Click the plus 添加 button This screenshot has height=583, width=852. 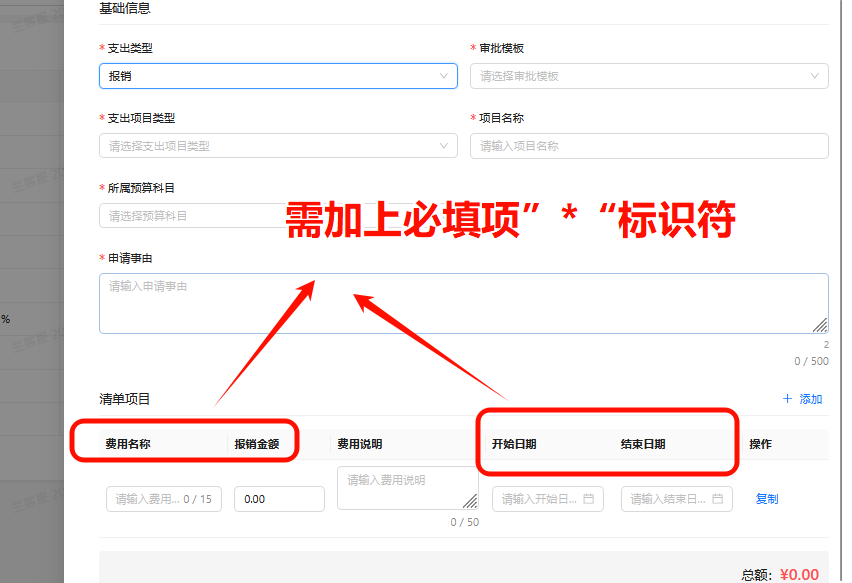tap(802, 399)
